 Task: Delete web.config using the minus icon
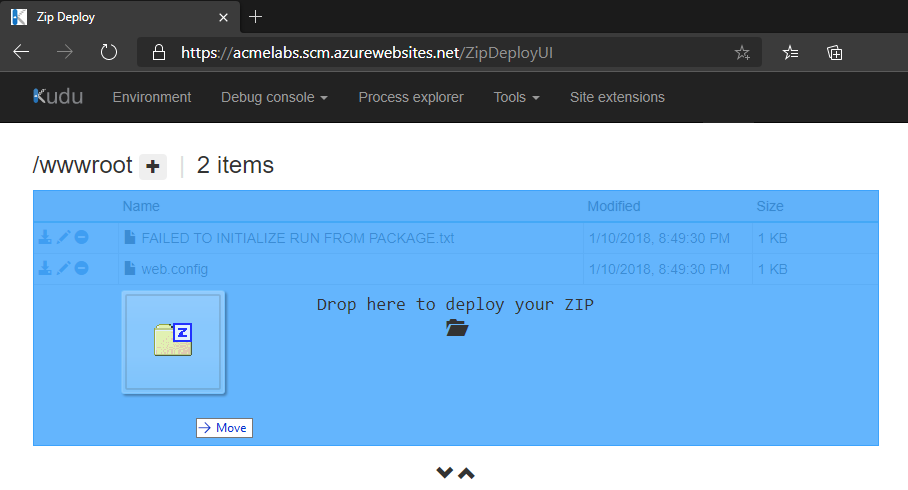pos(81,268)
